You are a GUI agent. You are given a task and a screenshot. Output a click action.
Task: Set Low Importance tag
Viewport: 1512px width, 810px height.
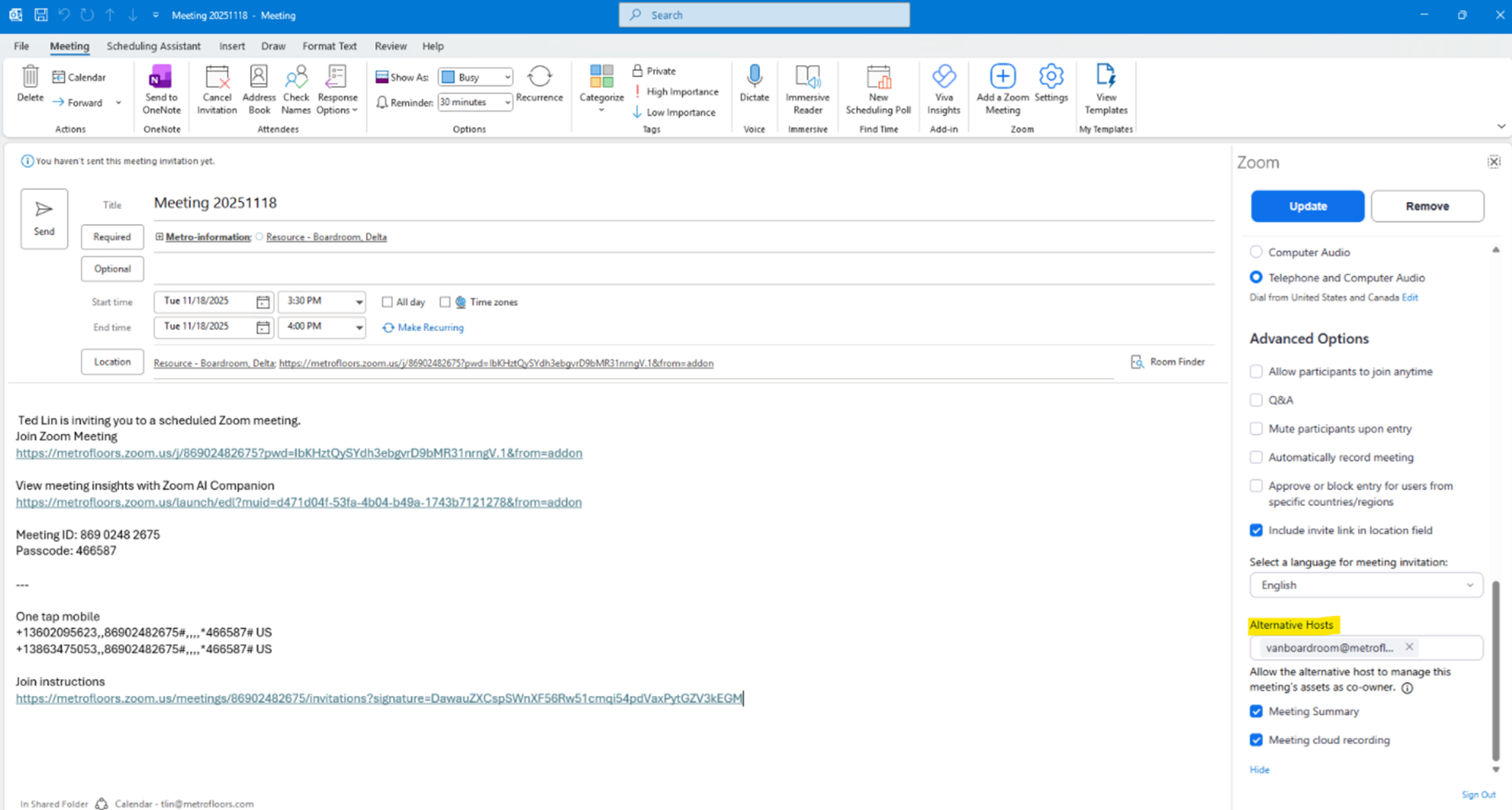(674, 112)
